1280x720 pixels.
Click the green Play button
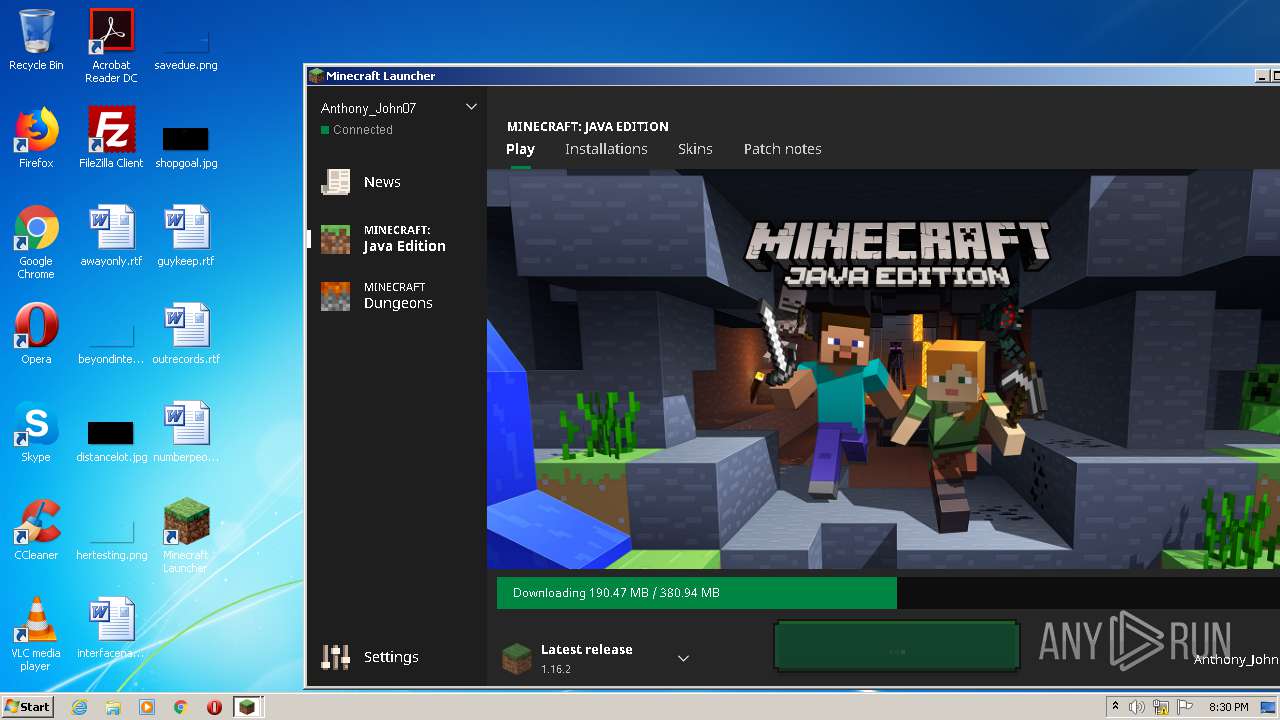(x=897, y=646)
